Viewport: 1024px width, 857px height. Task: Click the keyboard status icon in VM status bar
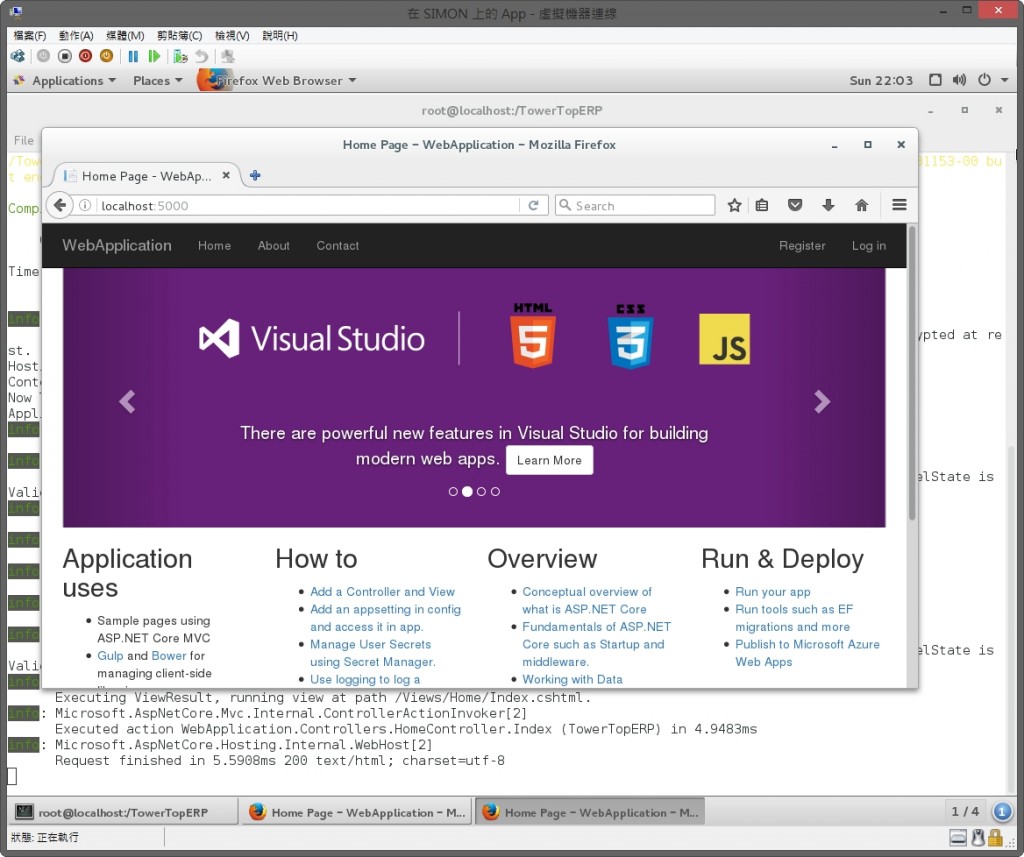(x=958, y=837)
